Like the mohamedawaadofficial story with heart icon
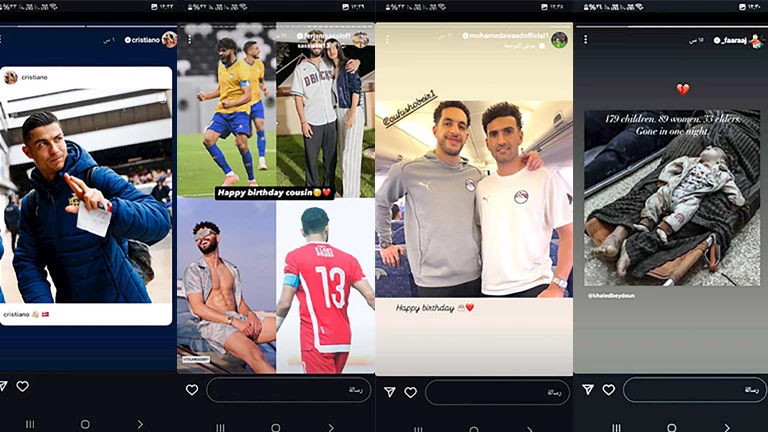The image size is (768, 432). [x=410, y=392]
